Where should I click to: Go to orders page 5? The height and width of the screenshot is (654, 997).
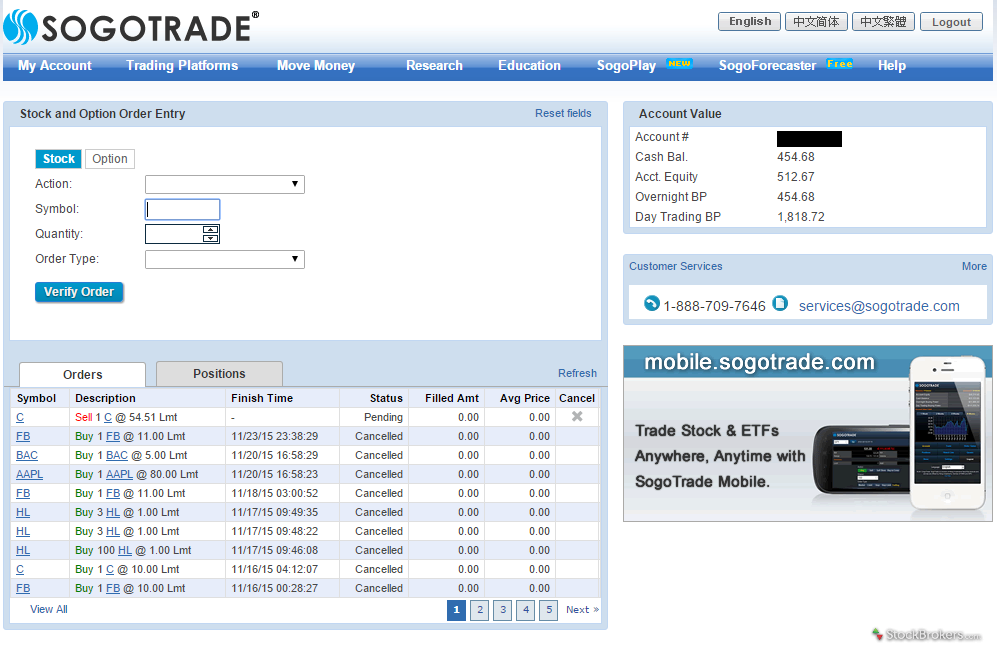549,610
